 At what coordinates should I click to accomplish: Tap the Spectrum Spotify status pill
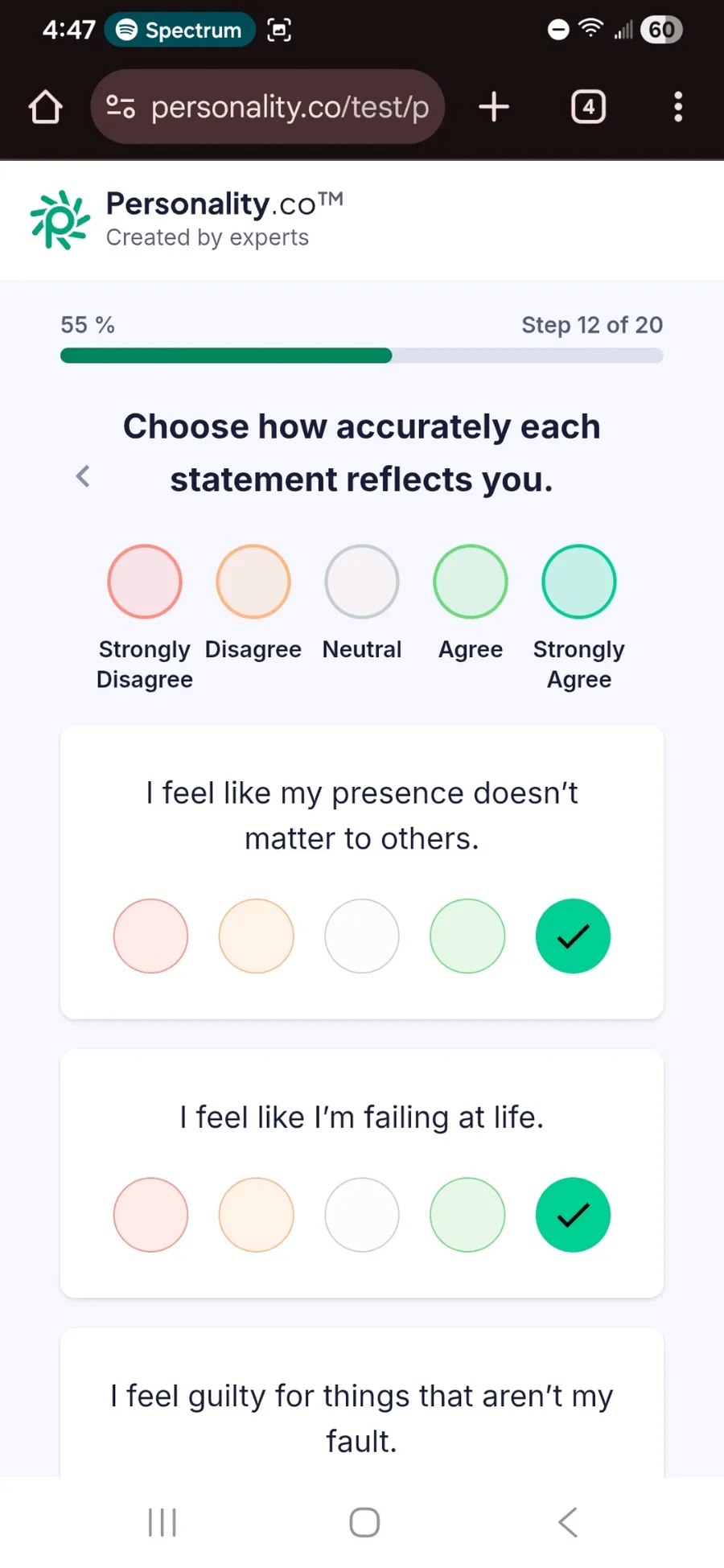click(x=180, y=31)
